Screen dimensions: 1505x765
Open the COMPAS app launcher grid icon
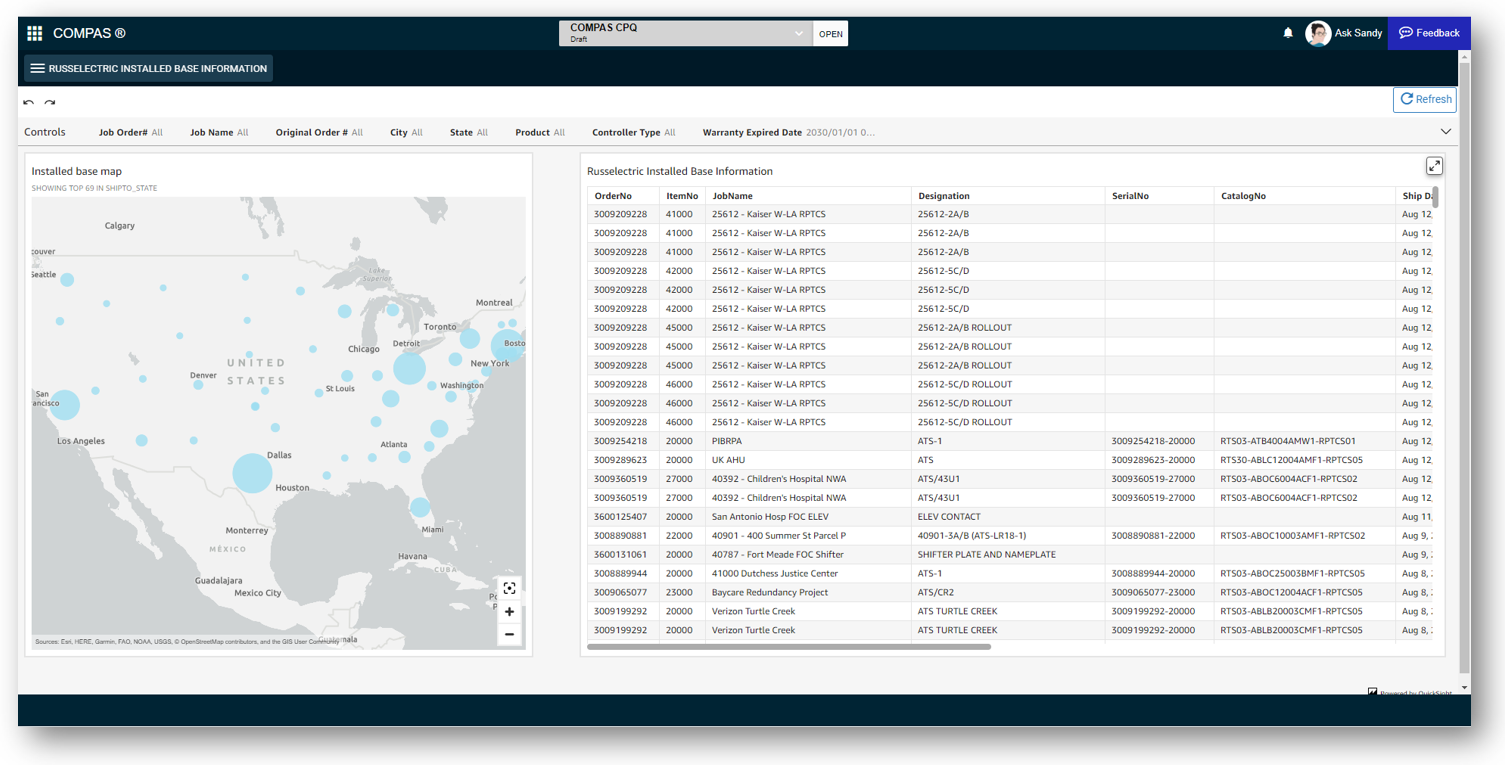click(x=35, y=33)
